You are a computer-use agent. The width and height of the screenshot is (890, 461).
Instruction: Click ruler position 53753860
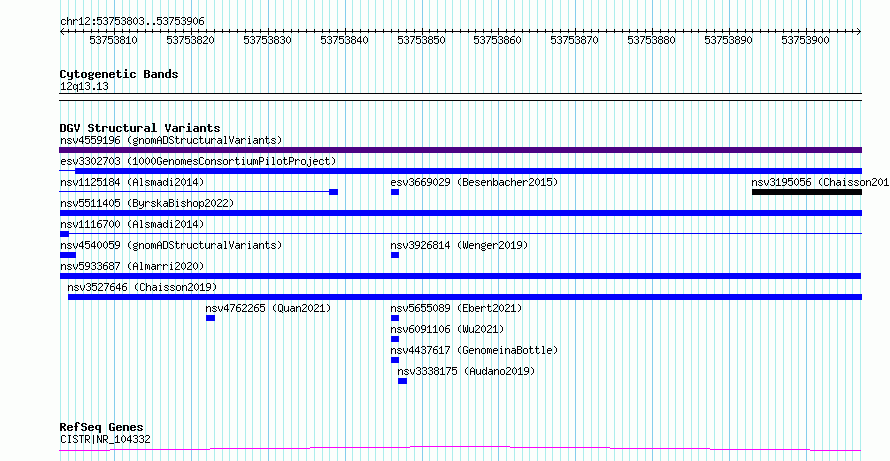click(497, 40)
